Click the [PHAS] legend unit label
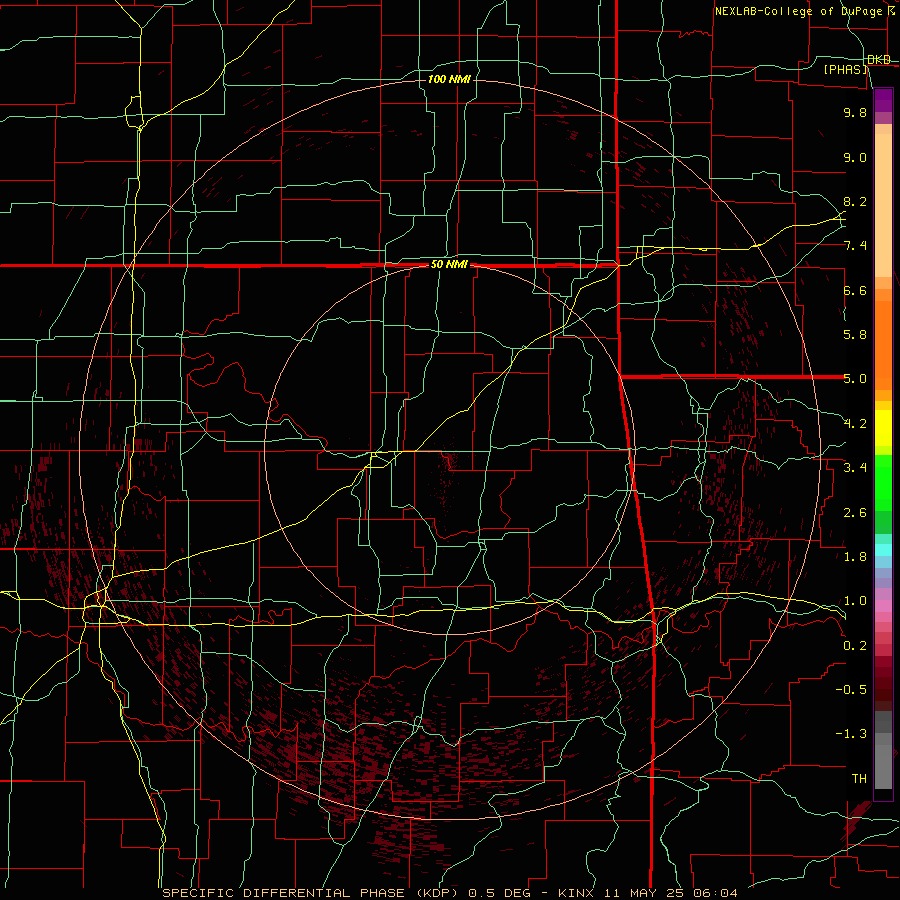The image size is (900, 900). coord(845,69)
